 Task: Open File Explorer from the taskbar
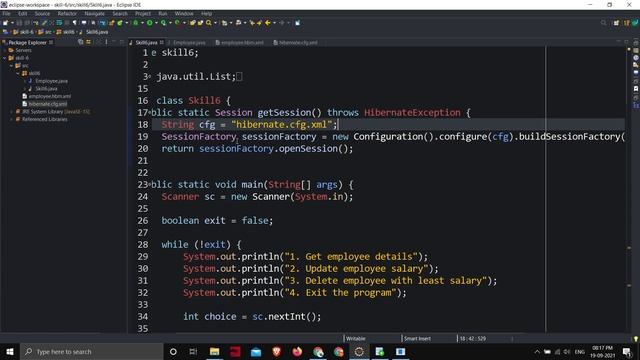pyautogui.click(x=214, y=351)
